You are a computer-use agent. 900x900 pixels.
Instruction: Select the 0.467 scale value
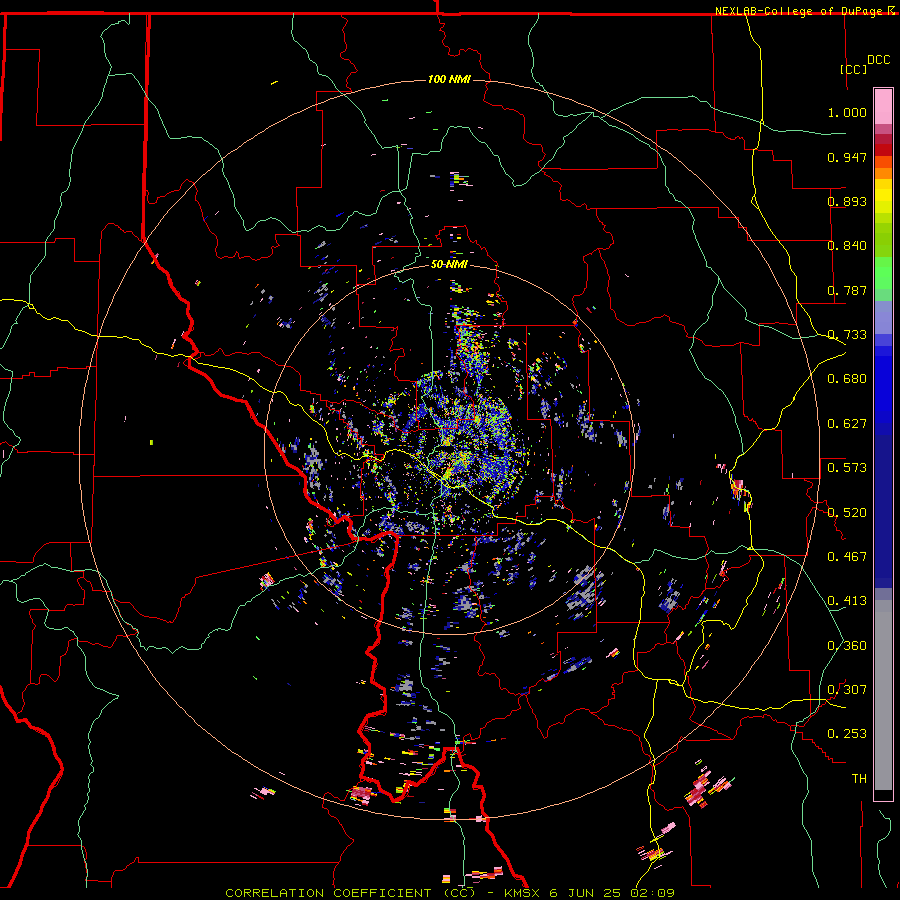(847, 557)
